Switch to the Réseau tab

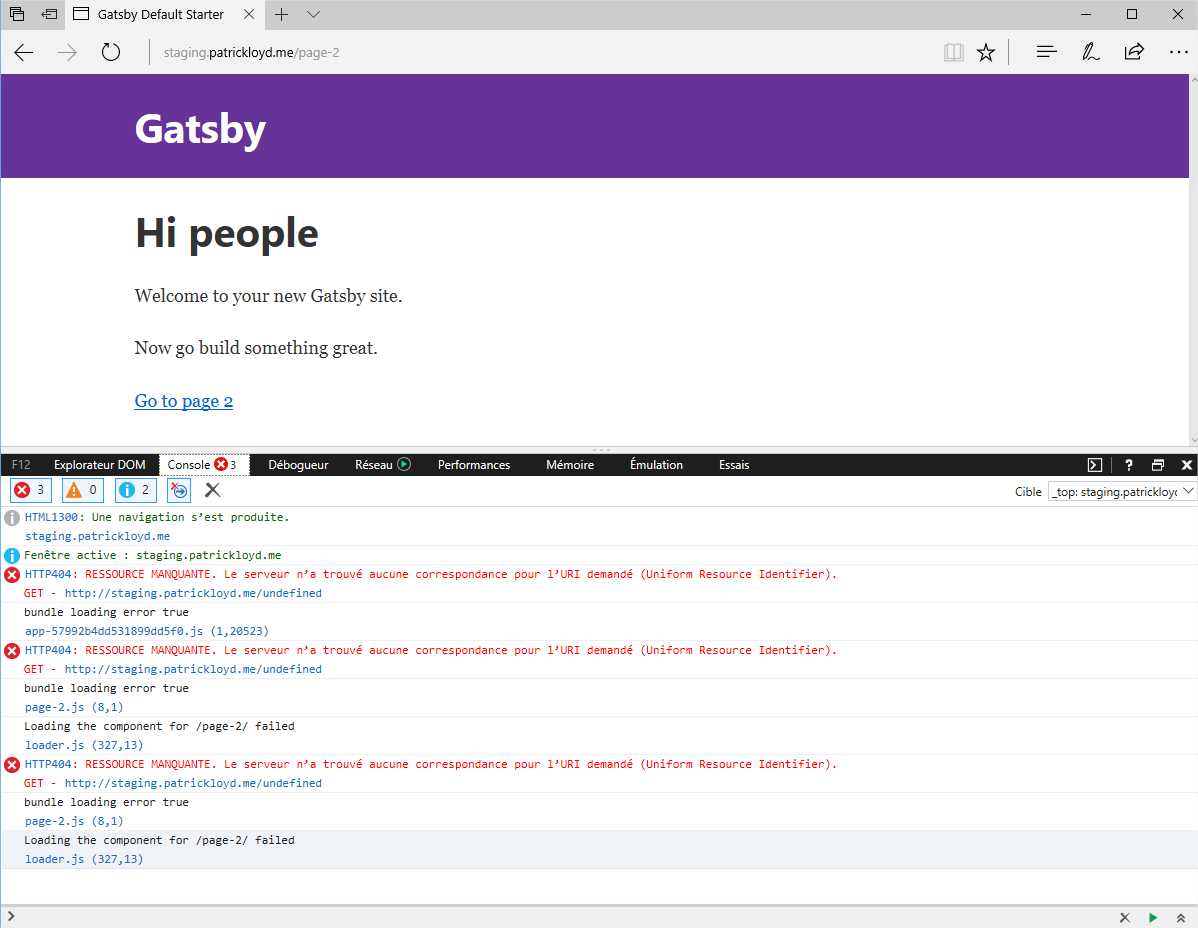[x=374, y=464]
